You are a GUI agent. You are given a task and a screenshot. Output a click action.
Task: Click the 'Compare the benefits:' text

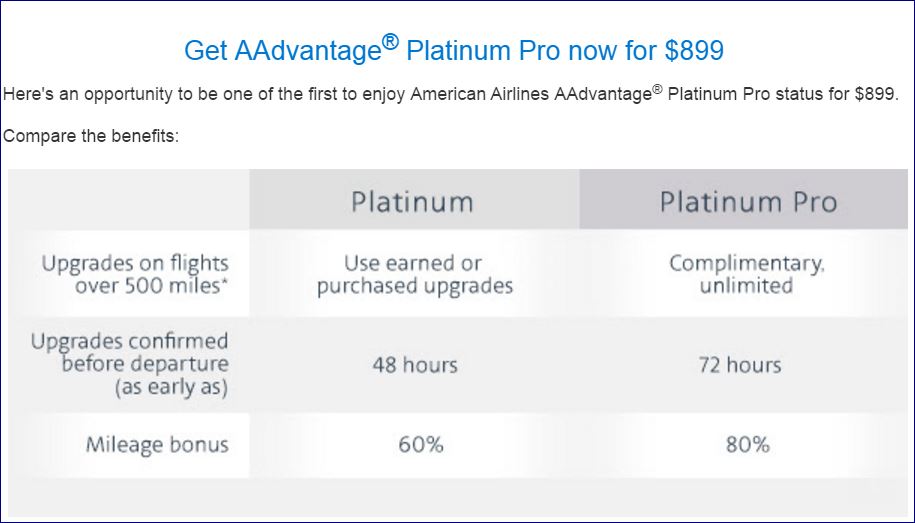(91, 135)
